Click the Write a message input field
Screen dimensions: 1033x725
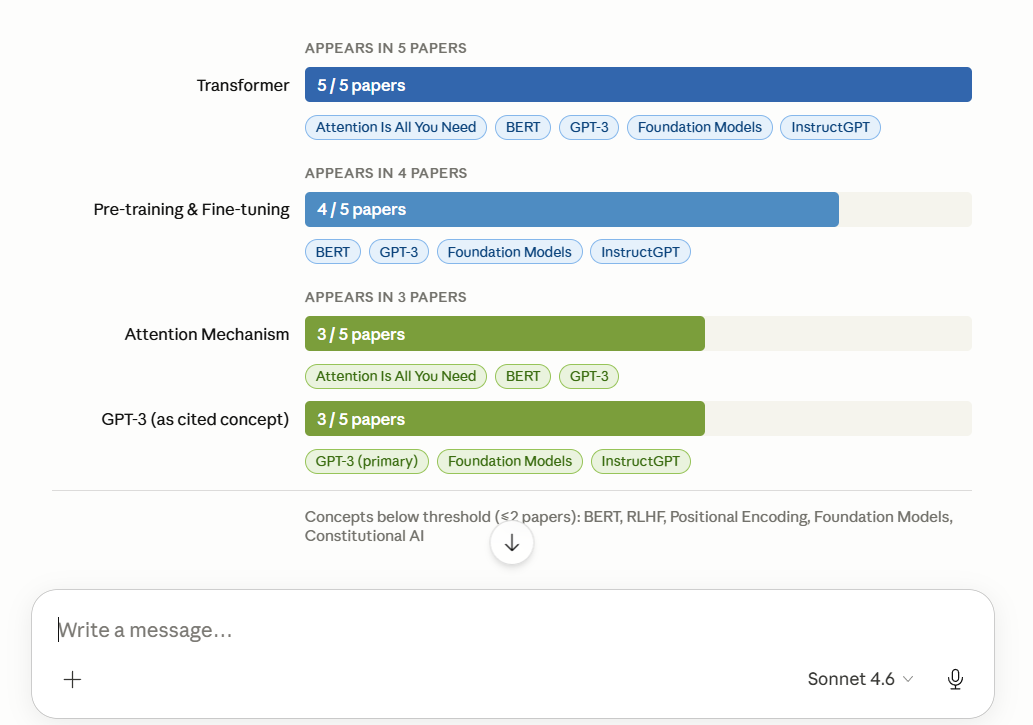513,630
